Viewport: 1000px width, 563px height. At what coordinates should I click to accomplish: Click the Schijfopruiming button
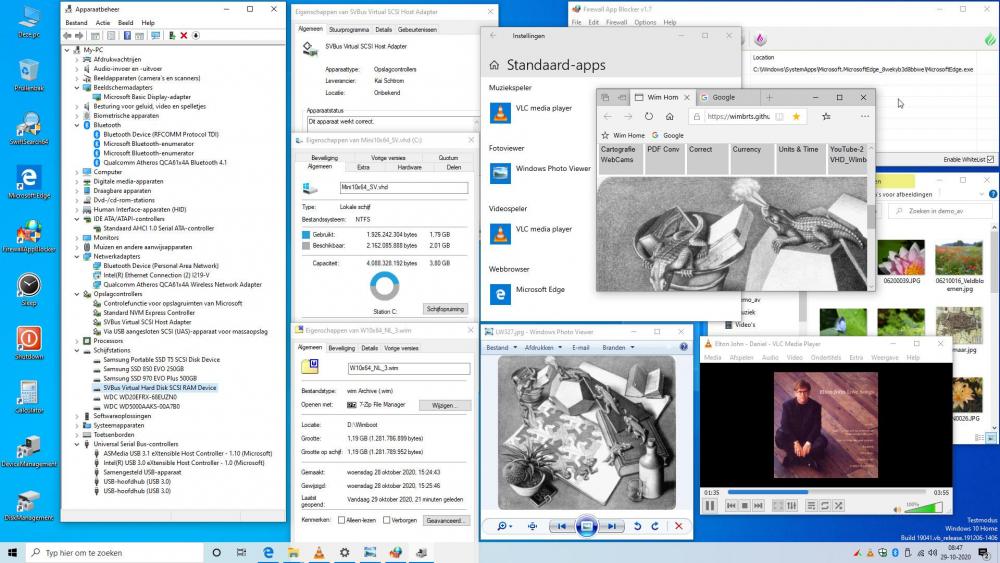click(x=446, y=309)
